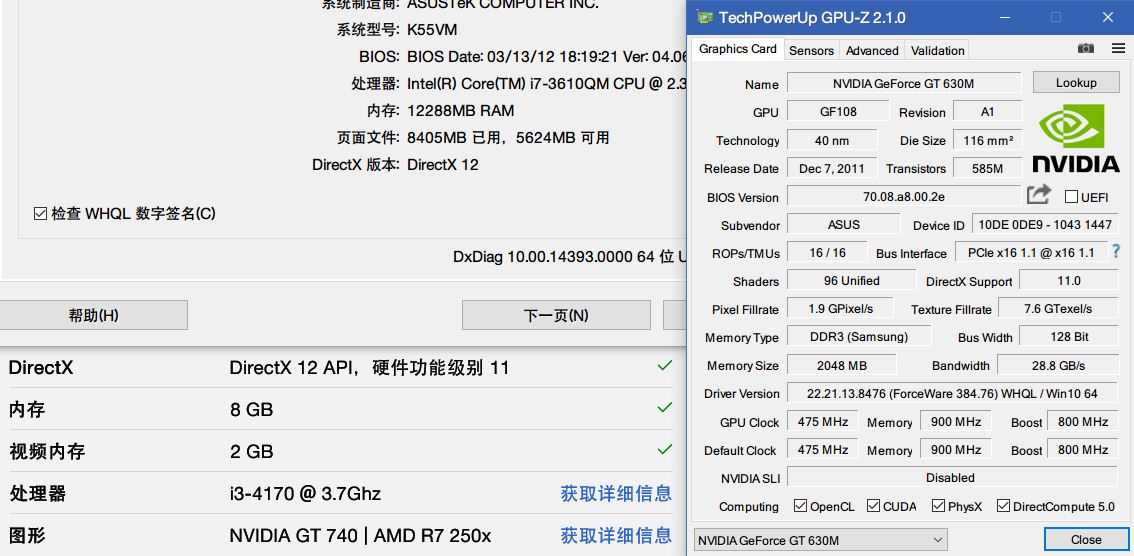This screenshot has height=556, width=1134.
Task: Click the Bandwidth field showing 28.8 GB/s
Action: pyautogui.click(x=1058, y=365)
